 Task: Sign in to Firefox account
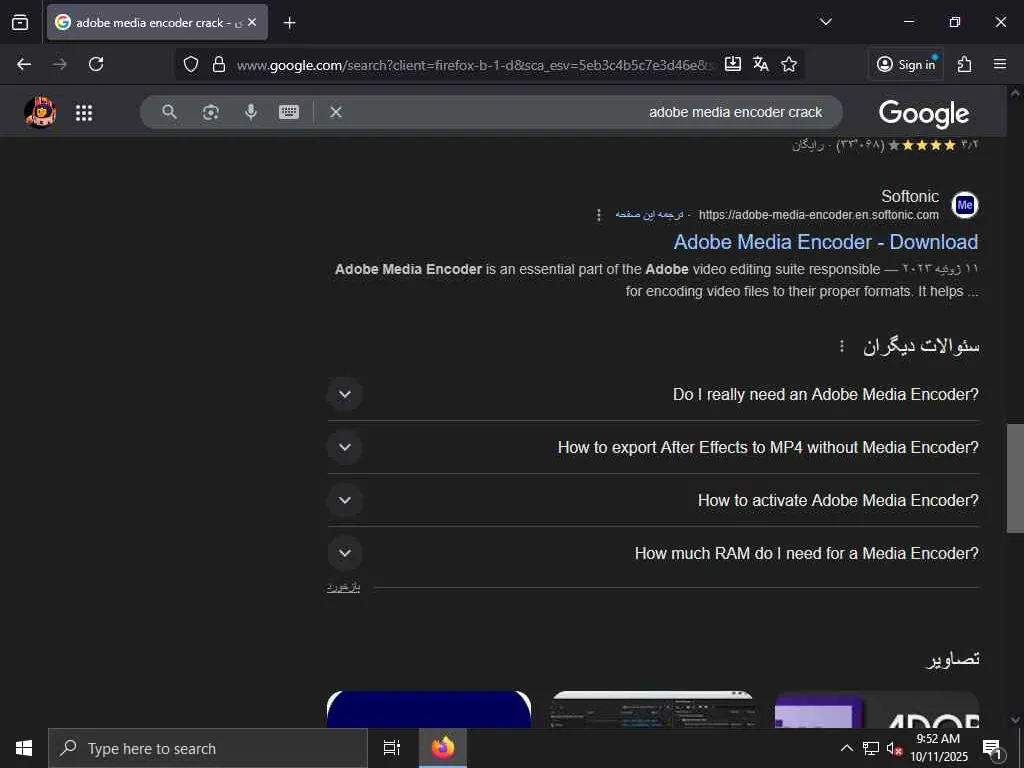pyautogui.click(x=906, y=64)
